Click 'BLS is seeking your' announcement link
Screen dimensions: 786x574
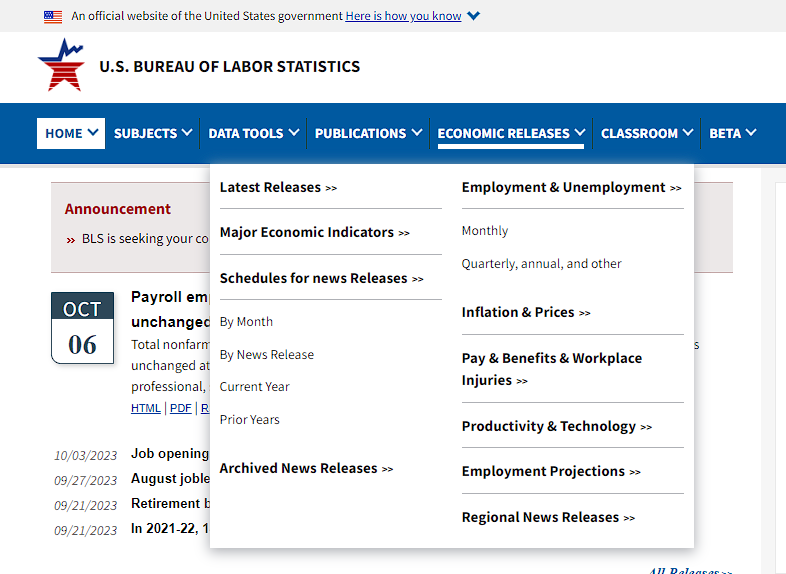(x=145, y=239)
